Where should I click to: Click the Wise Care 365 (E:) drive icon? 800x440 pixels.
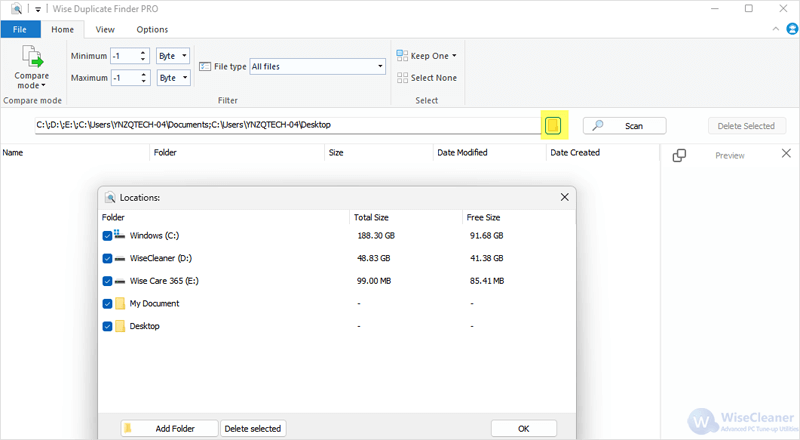[x=119, y=281]
